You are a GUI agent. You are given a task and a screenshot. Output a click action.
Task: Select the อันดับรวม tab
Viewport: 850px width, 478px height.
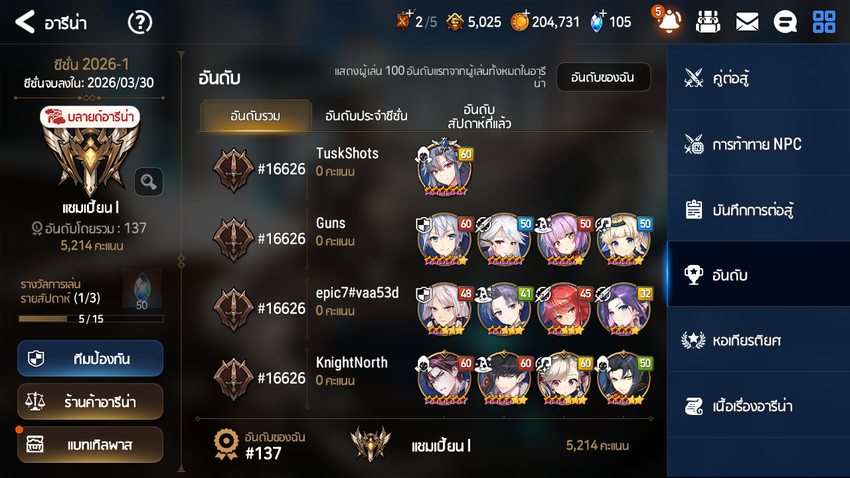(255, 115)
